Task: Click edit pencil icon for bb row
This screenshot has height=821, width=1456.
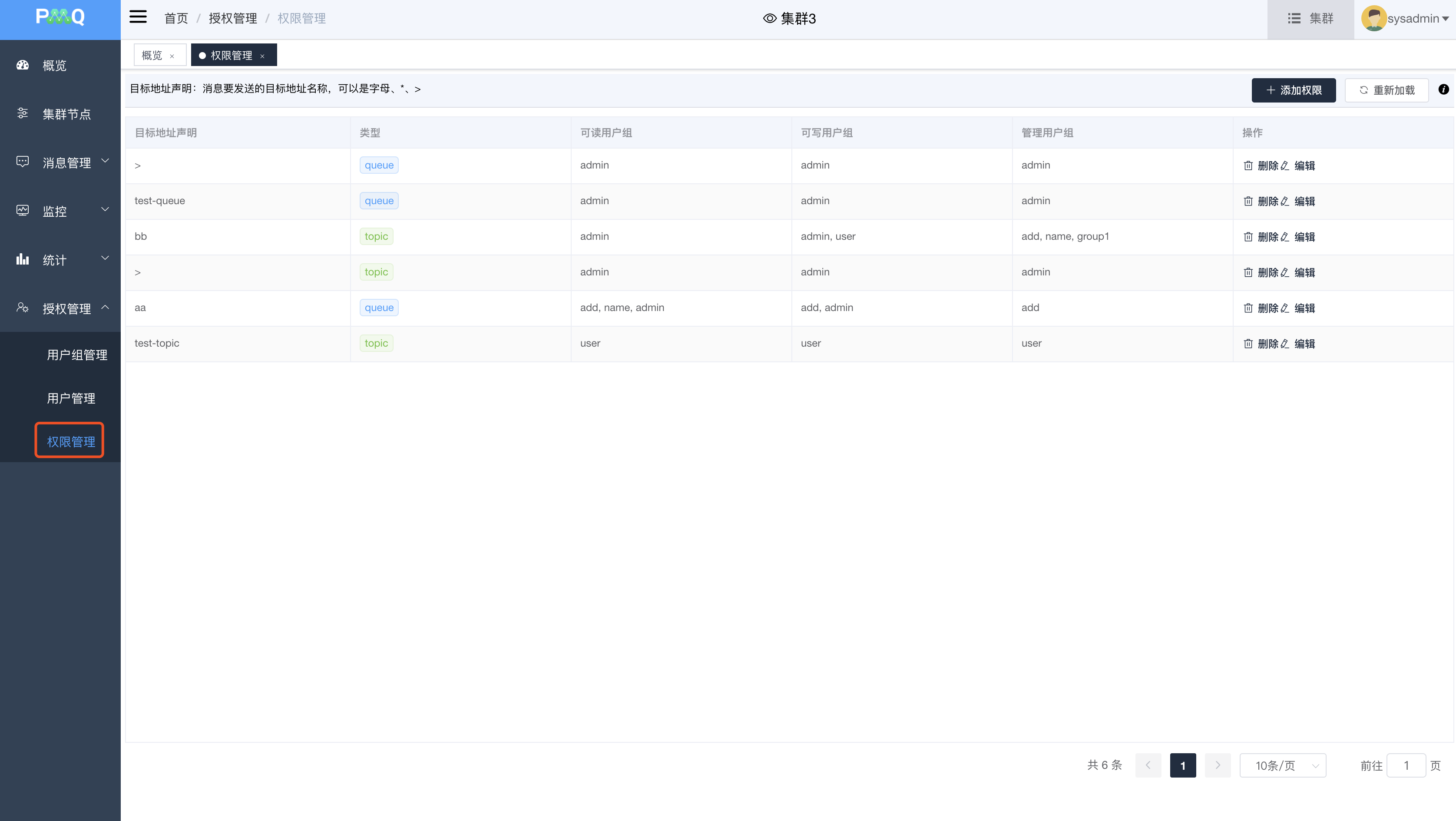Action: coord(1285,237)
